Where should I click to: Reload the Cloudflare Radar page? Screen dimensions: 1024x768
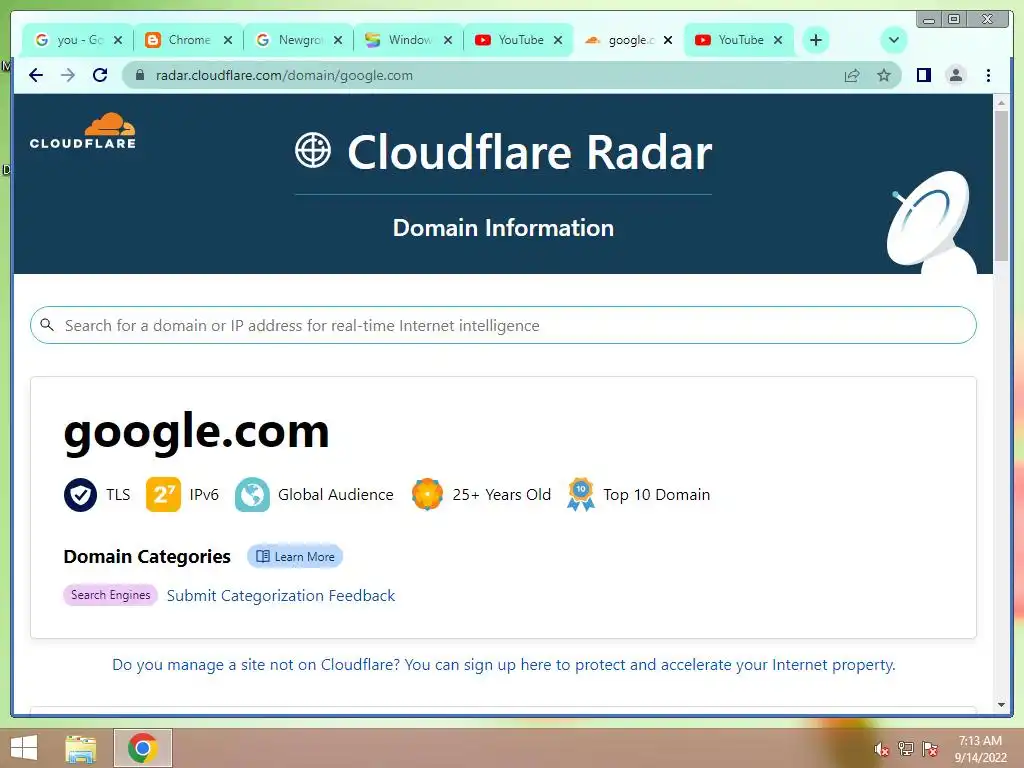(x=100, y=75)
